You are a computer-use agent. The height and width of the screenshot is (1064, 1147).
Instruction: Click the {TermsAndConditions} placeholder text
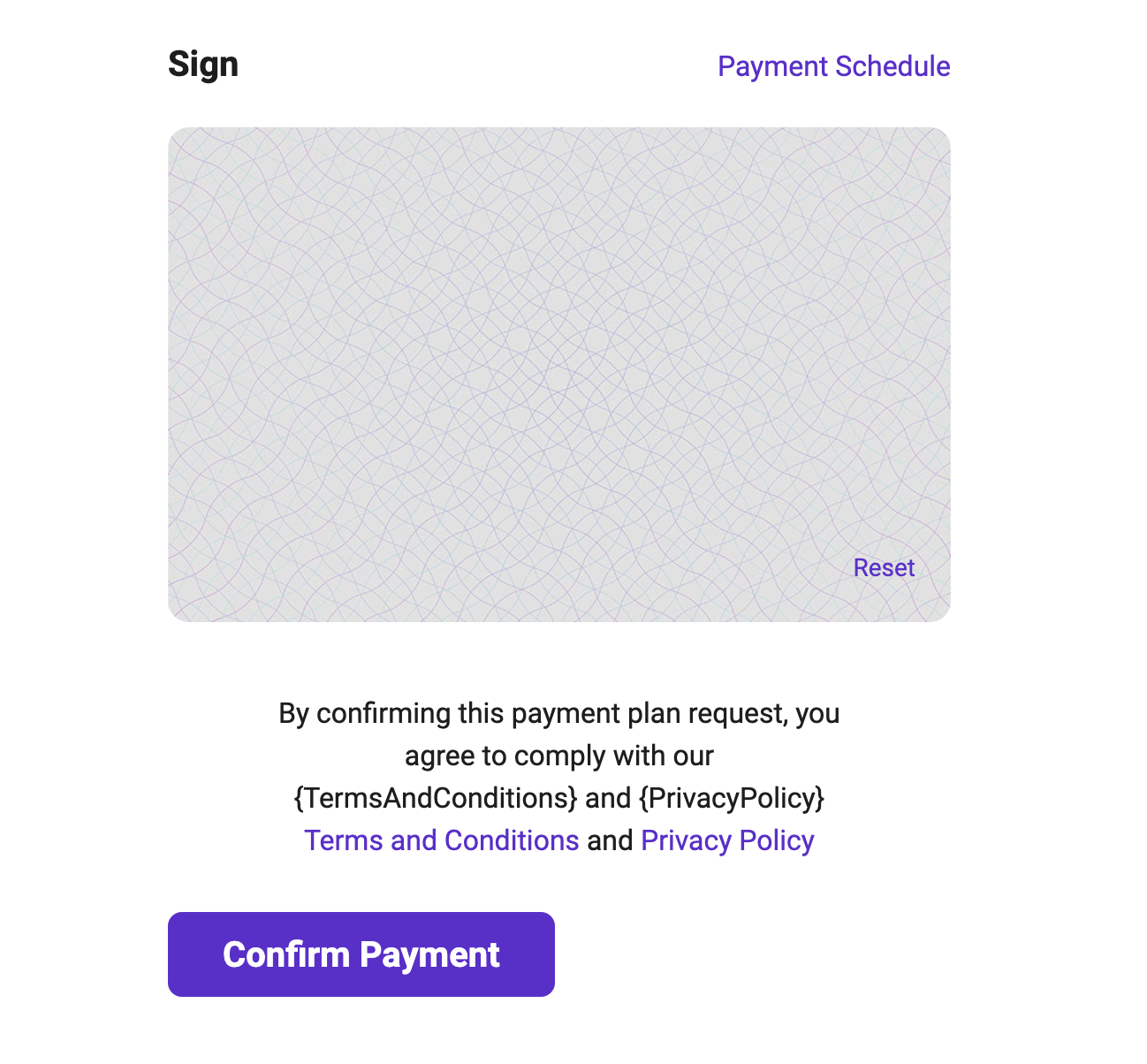click(436, 798)
